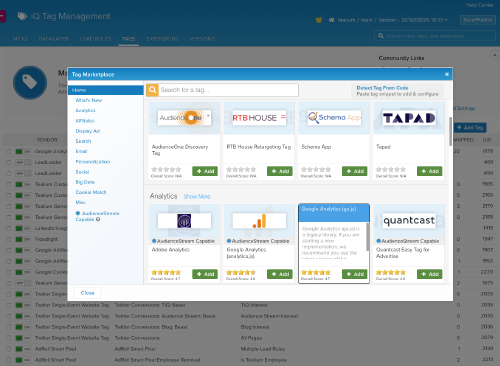The width and height of the screenshot is (500, 366).
Task: Collapse the Community Links panel arrow
Action: (x=494, y=55)
